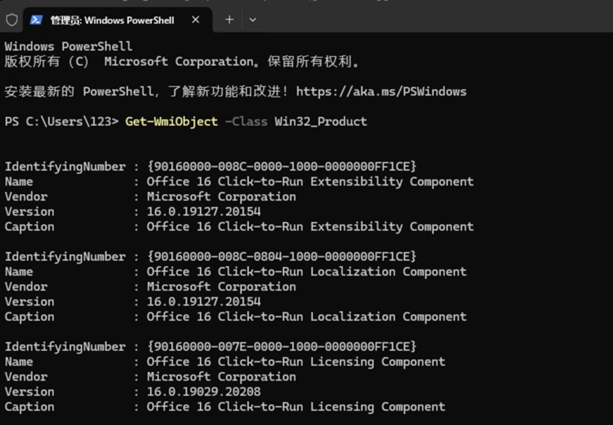
Task: Click the PowerShell icon on the tab
Action: coord(36,19)
